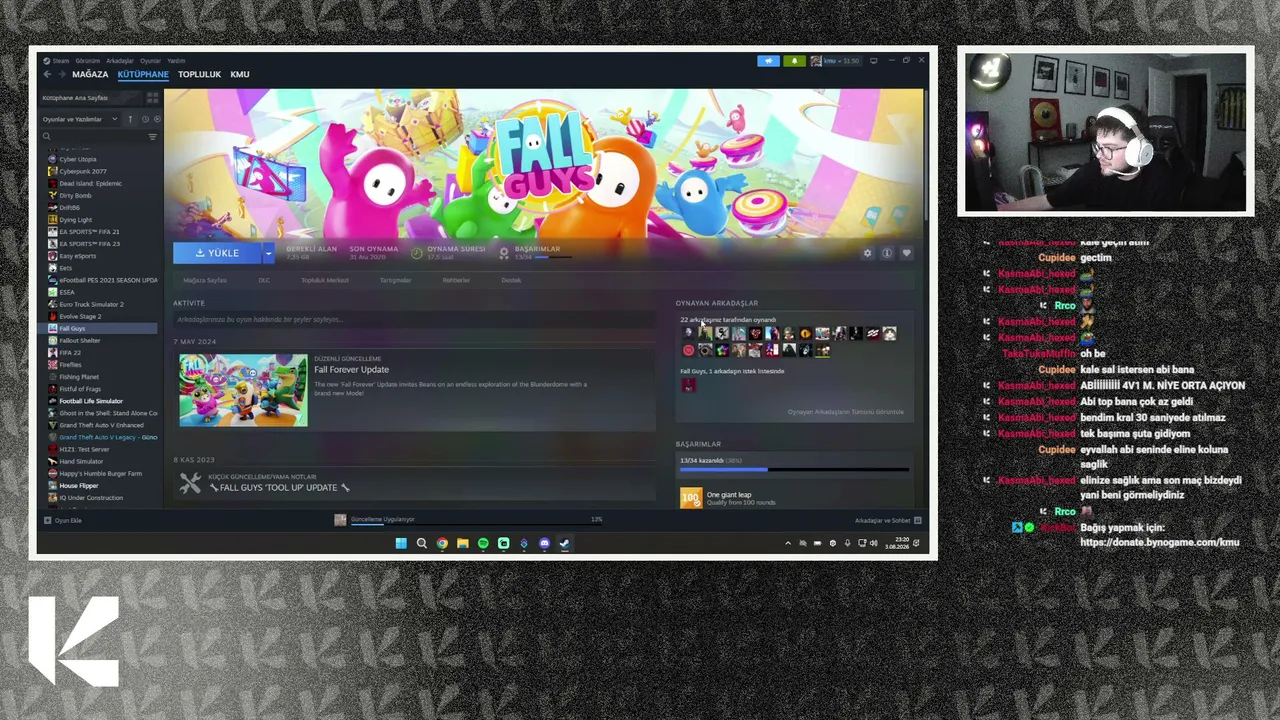Click the achievements progress bar
Image resolution: width=1280 pixels, height=720 pixels.
coord(794,469)
